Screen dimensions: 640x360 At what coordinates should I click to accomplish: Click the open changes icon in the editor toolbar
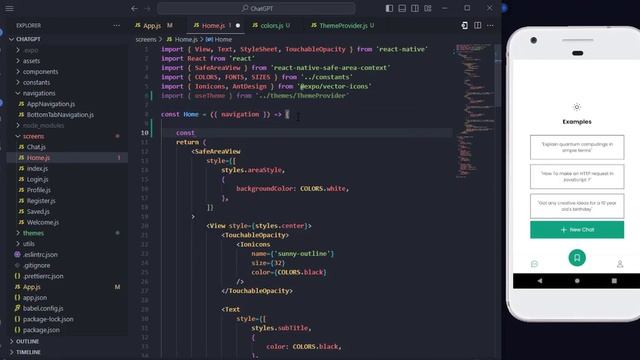pos(464,25)
